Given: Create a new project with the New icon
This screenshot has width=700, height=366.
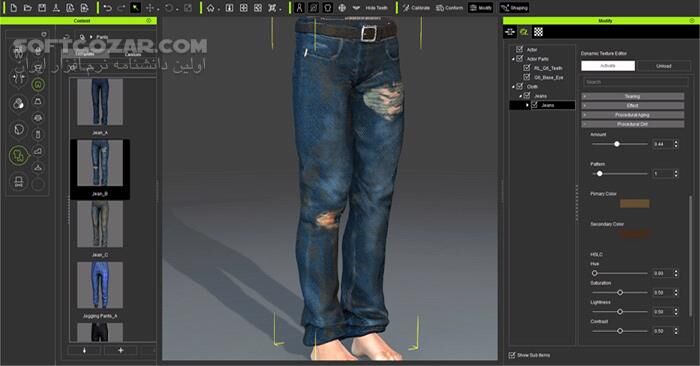Looking at the screenshot, I should tap(13, 8).
